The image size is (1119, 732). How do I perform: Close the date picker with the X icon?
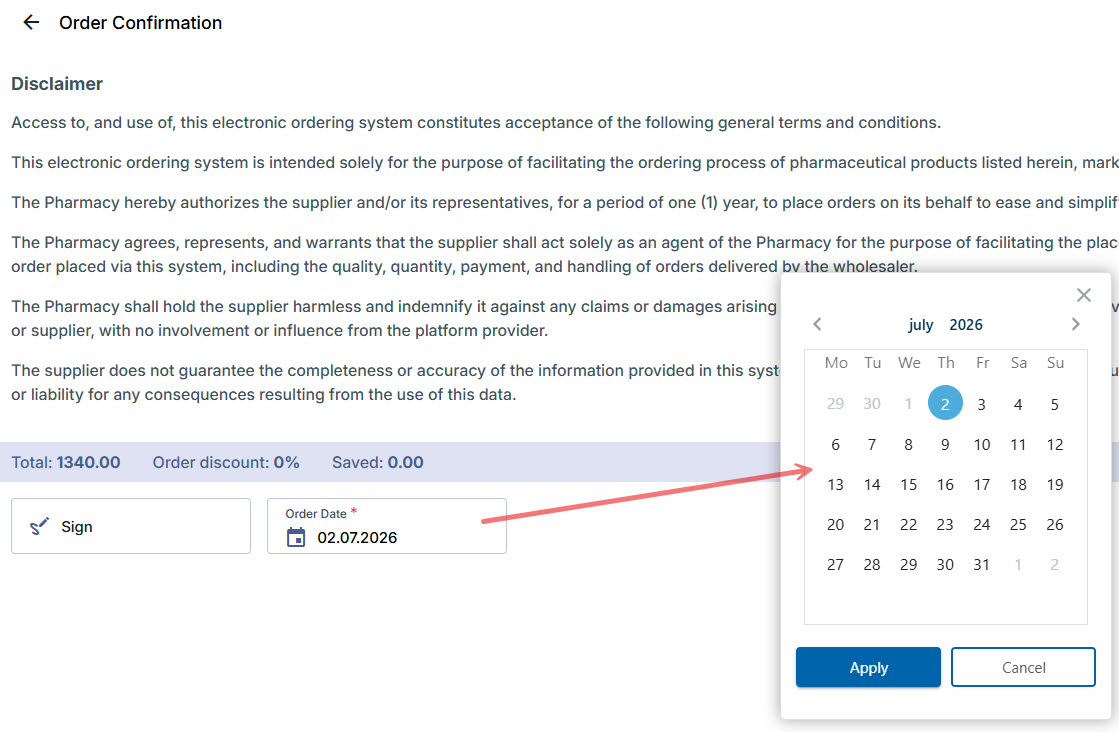[1083, 295]
